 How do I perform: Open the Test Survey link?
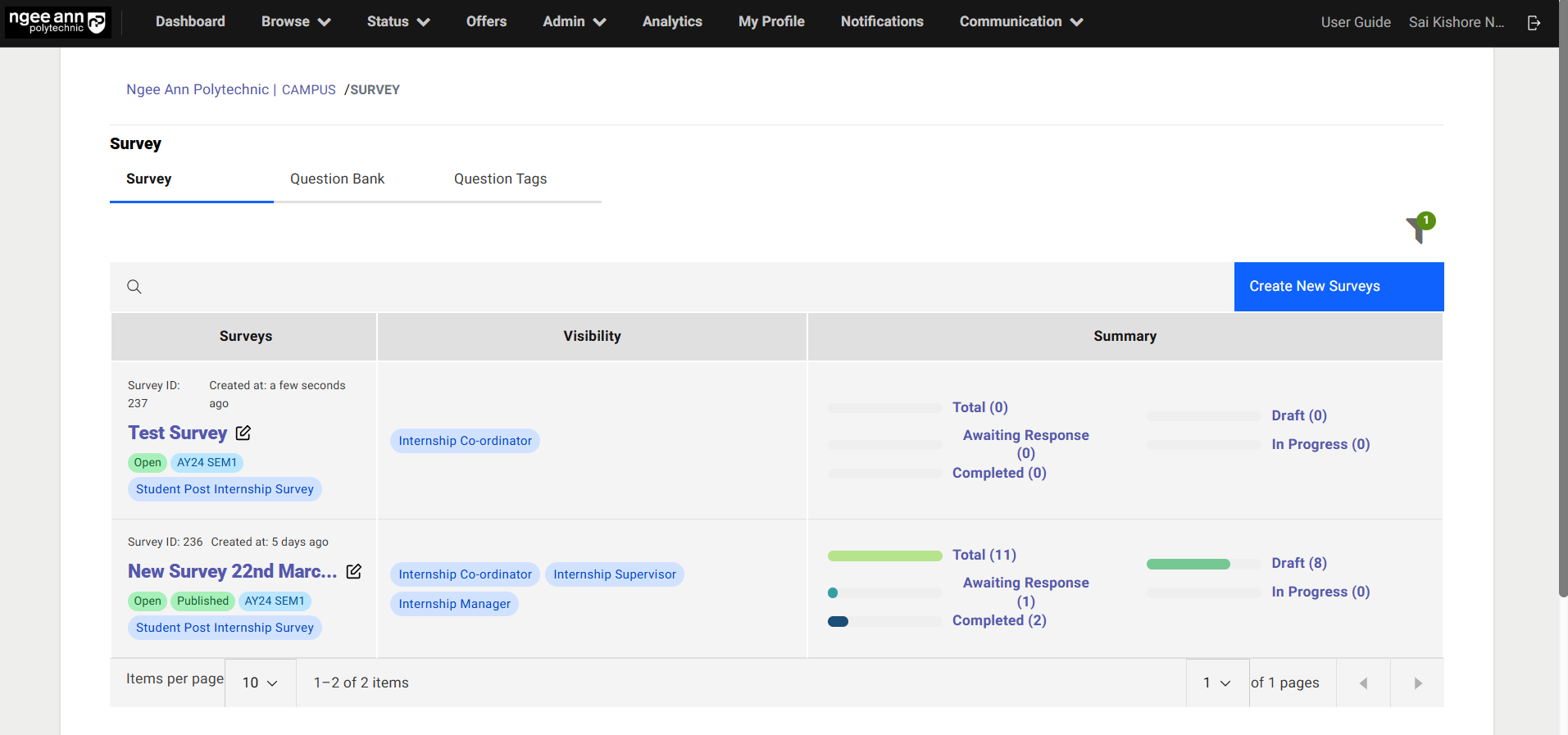(x=177, y=433)
